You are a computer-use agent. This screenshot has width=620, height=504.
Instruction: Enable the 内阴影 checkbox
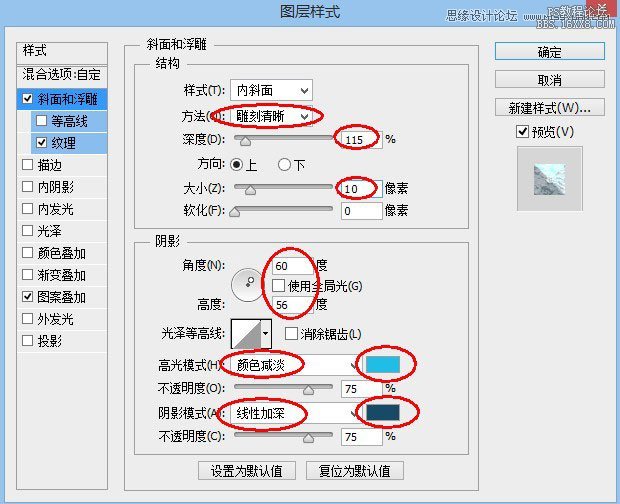(x=27, y=187)
